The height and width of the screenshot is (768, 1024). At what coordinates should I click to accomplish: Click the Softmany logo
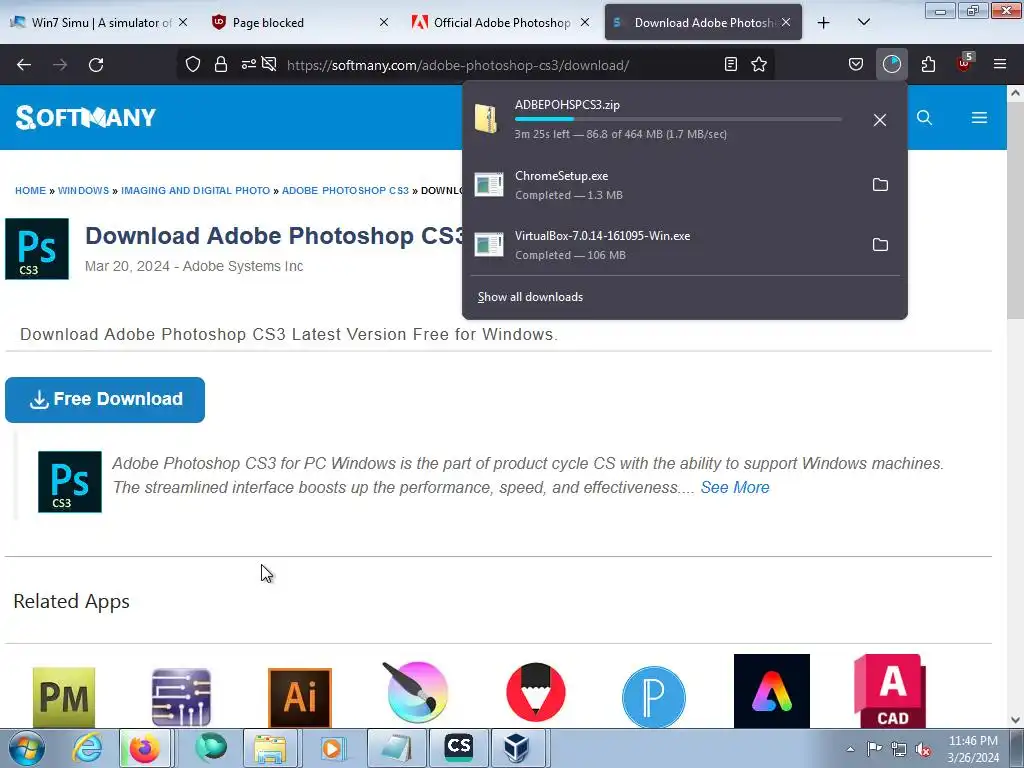(86, 118)
